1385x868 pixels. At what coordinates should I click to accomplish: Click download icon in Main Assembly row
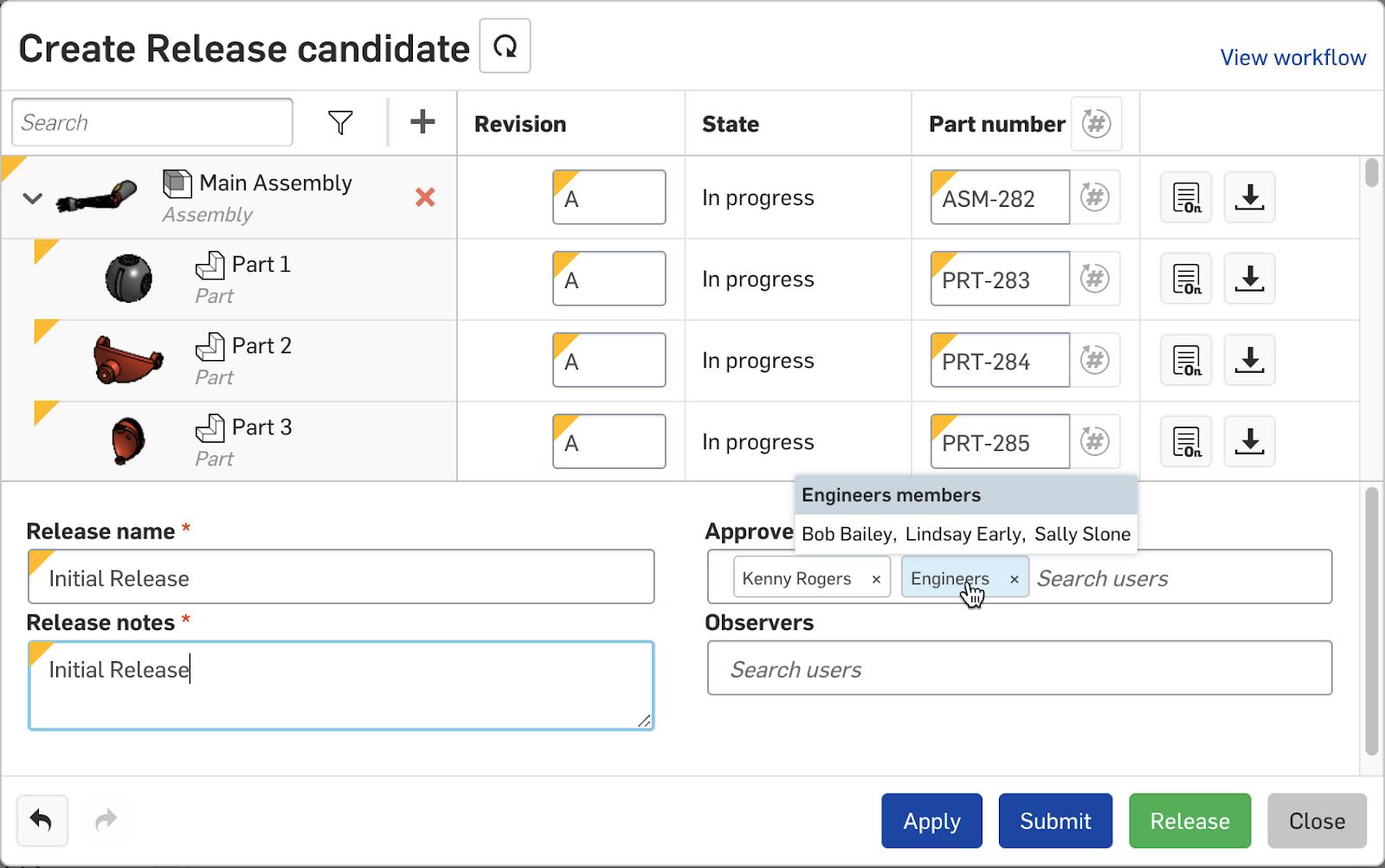pyautogui.click(x=1249, y=197)
